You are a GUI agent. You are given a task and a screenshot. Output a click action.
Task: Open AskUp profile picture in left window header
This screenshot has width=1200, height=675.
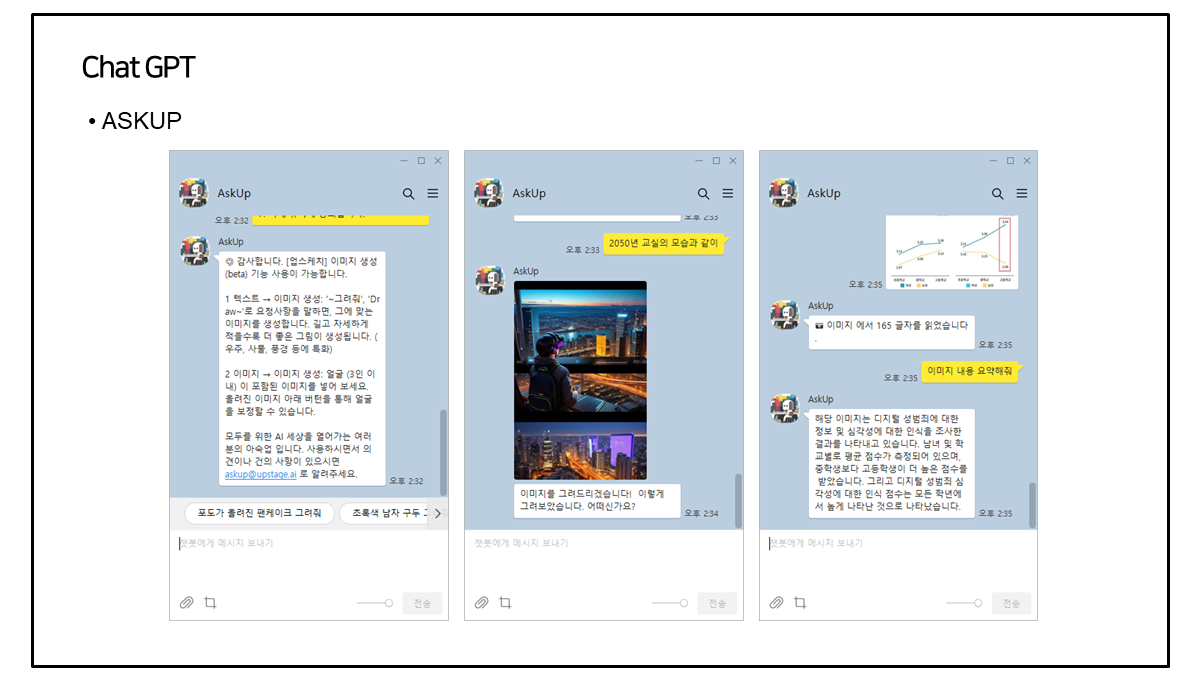click(194, 193)
